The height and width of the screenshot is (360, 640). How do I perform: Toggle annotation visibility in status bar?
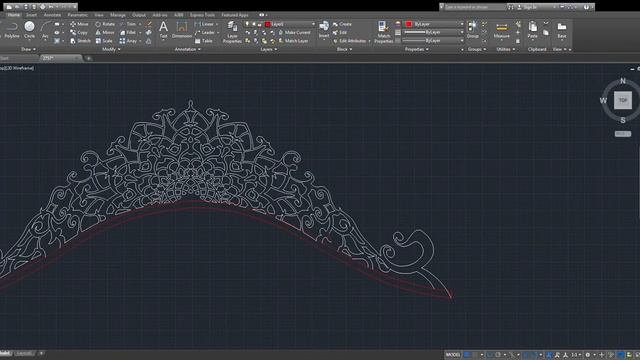tap(549, 355)
